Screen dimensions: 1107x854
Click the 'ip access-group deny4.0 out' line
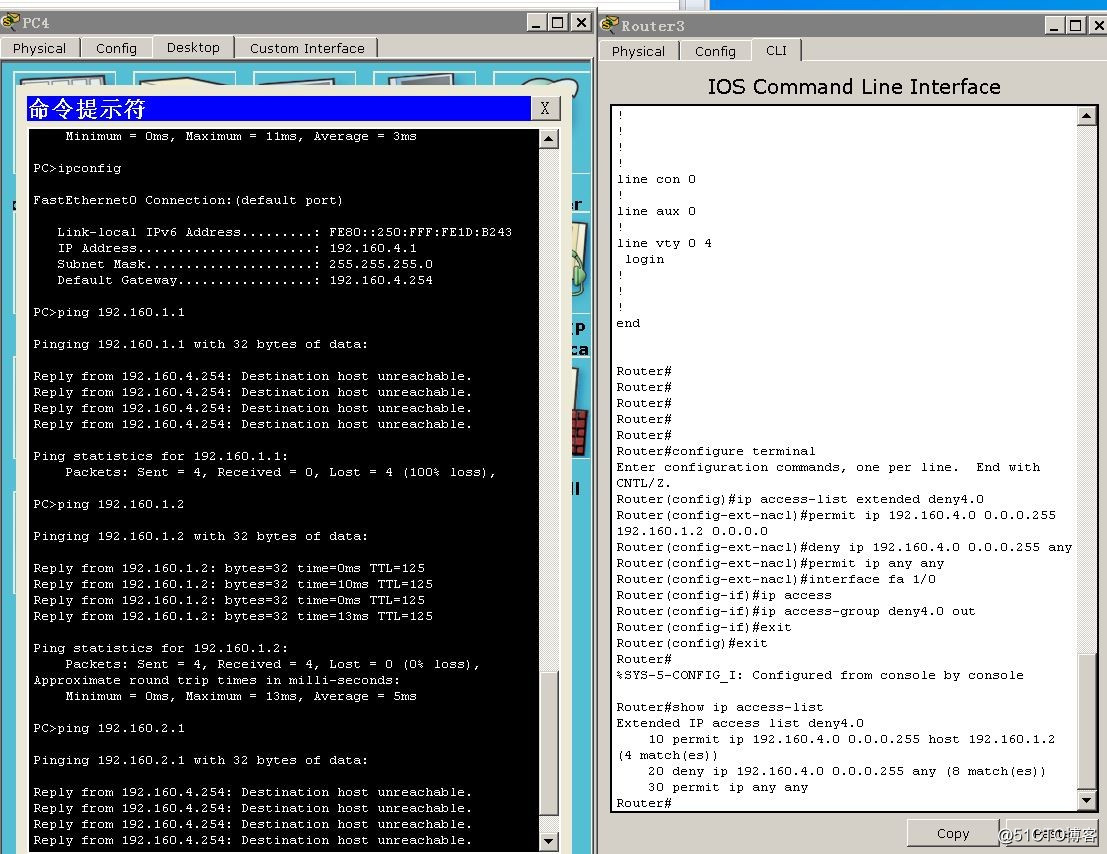[796, 611]
